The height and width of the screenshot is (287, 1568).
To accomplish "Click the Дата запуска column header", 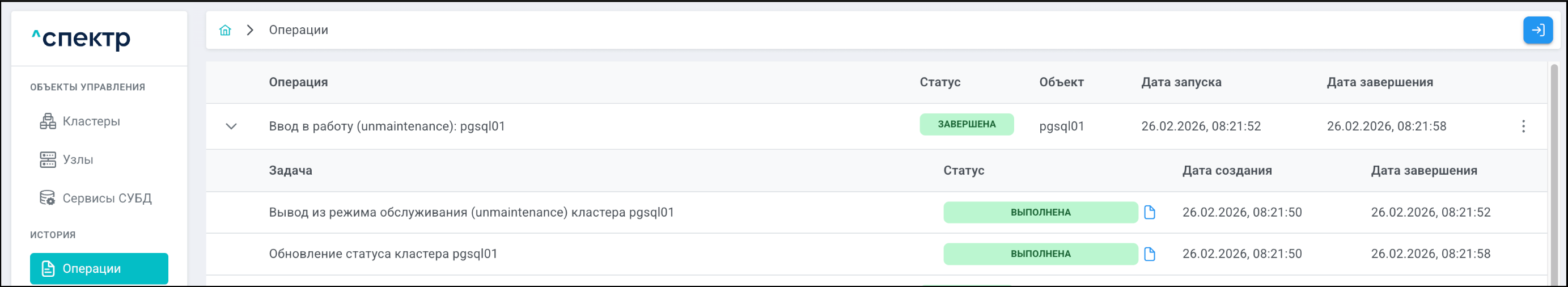I will pos(1181,82).
